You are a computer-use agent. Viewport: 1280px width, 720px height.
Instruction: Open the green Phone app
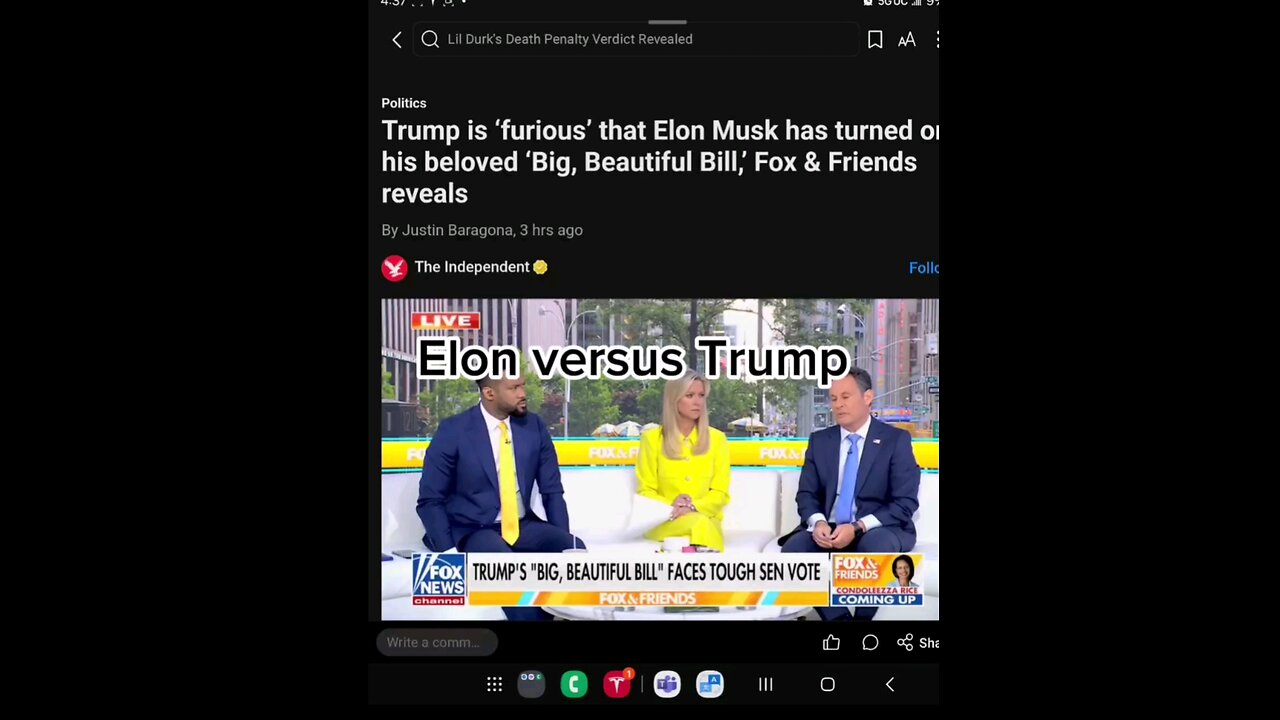(x=574, y=684)
